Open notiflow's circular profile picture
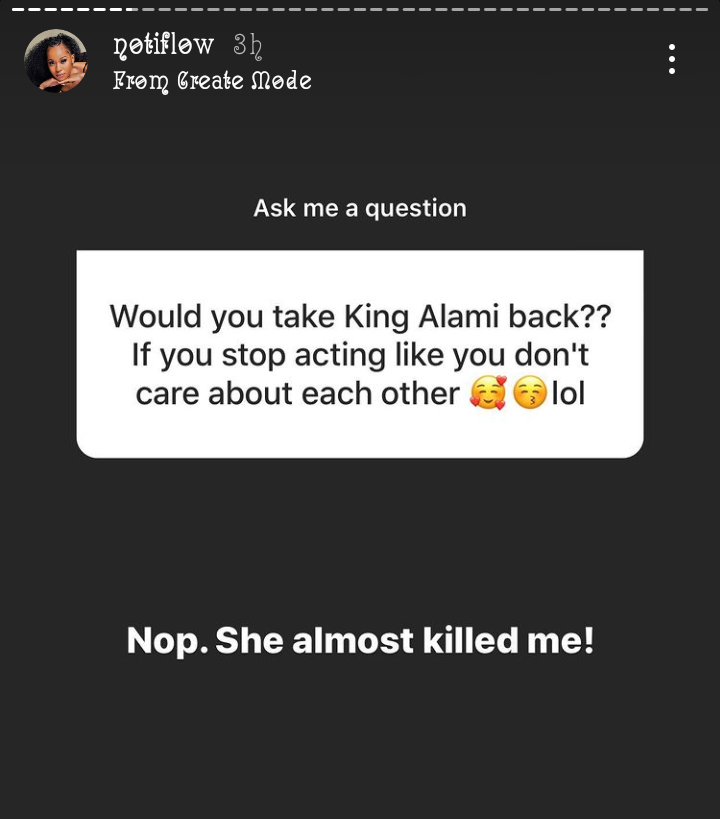The image size is (720, 819). tap(56, 61)
